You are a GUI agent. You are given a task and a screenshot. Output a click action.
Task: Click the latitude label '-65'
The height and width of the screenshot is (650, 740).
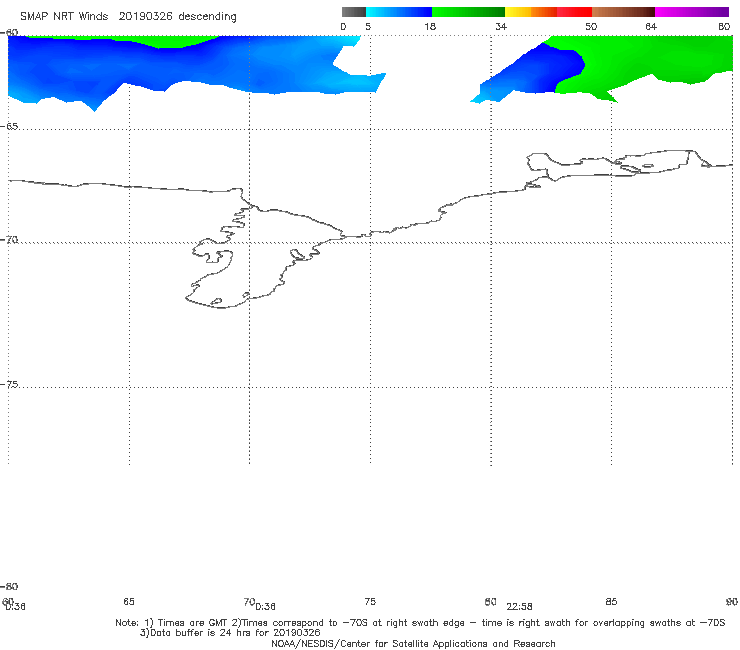(x=9, y=127)
